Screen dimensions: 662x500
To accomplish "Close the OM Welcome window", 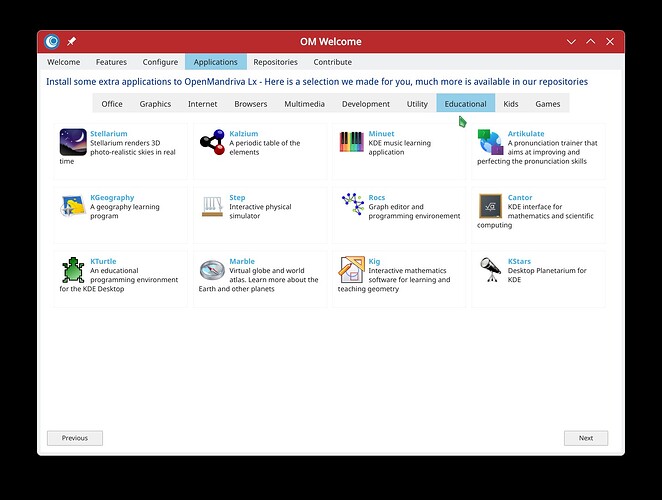I will tap(610, 41).
